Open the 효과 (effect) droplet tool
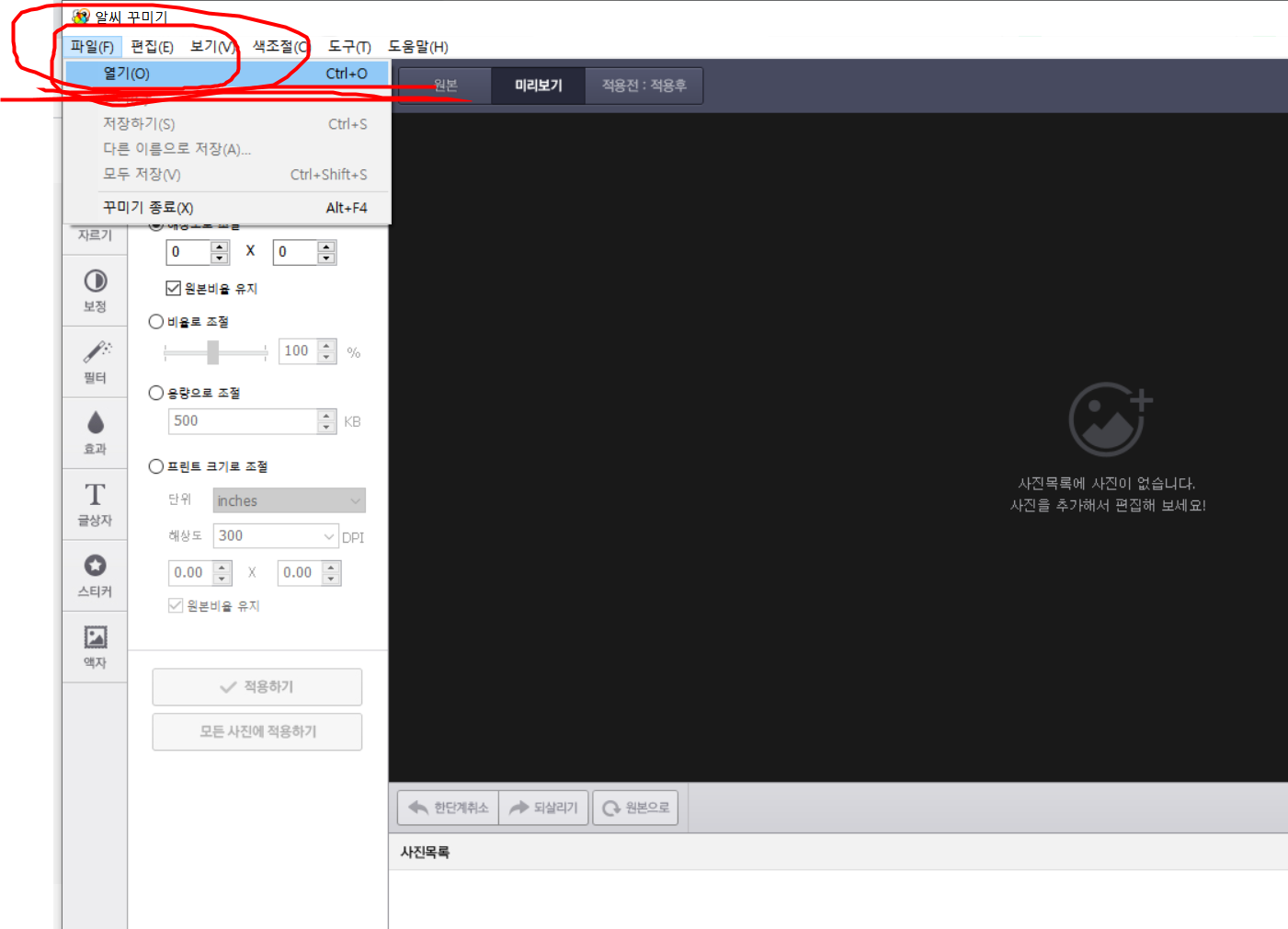 pos(96,433)
